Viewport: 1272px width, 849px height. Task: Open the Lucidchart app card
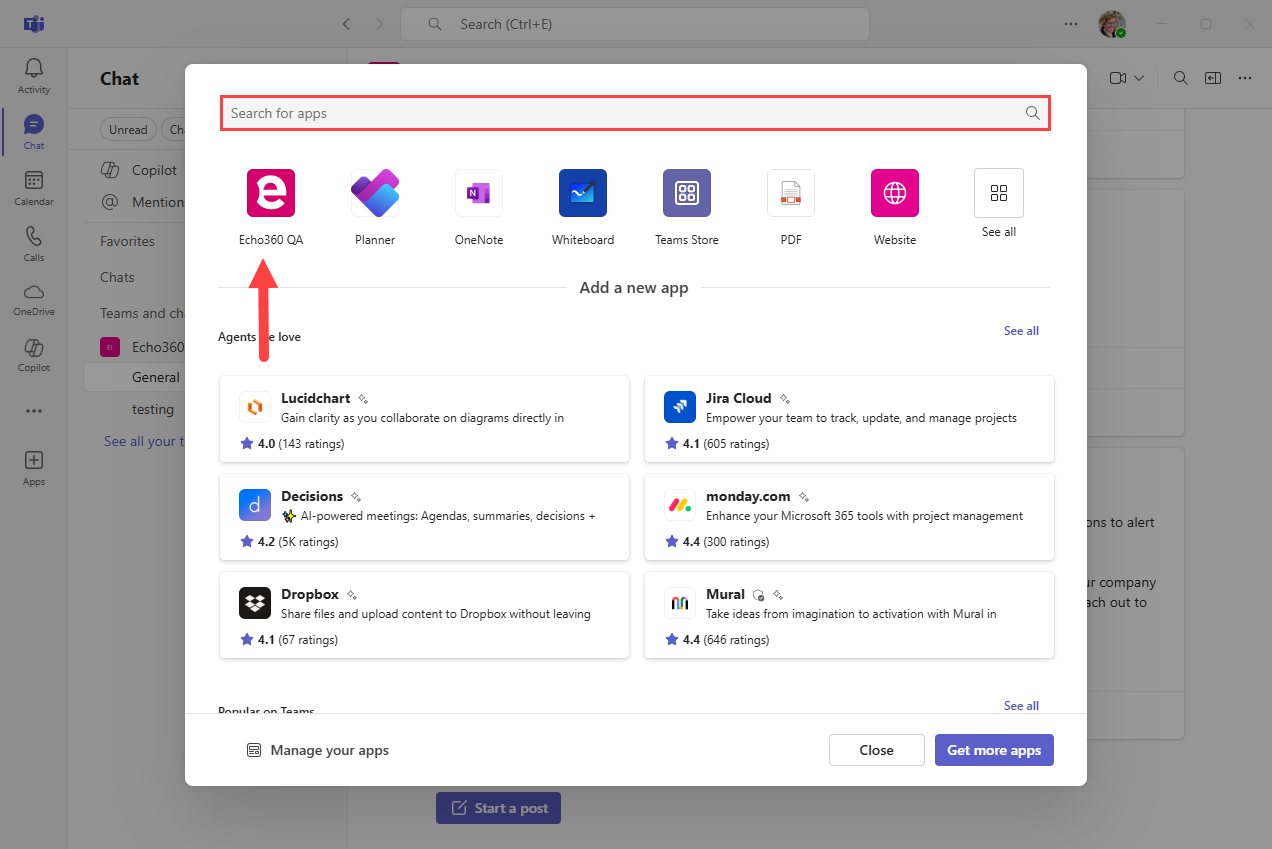(424, 419)
